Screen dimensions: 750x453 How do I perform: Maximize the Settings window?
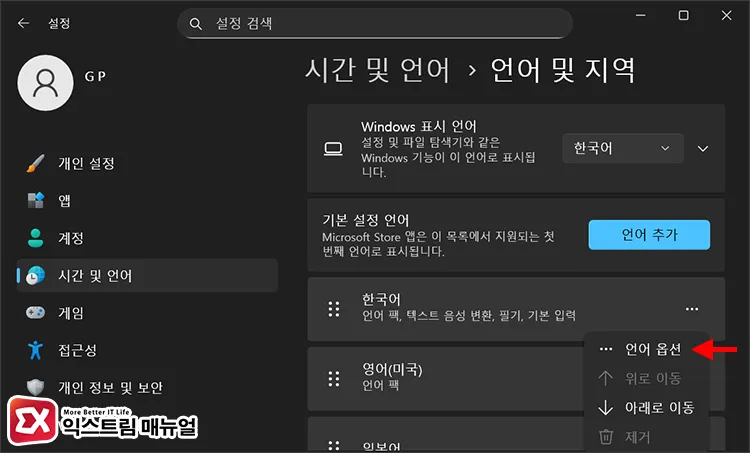tap(684, 15)
